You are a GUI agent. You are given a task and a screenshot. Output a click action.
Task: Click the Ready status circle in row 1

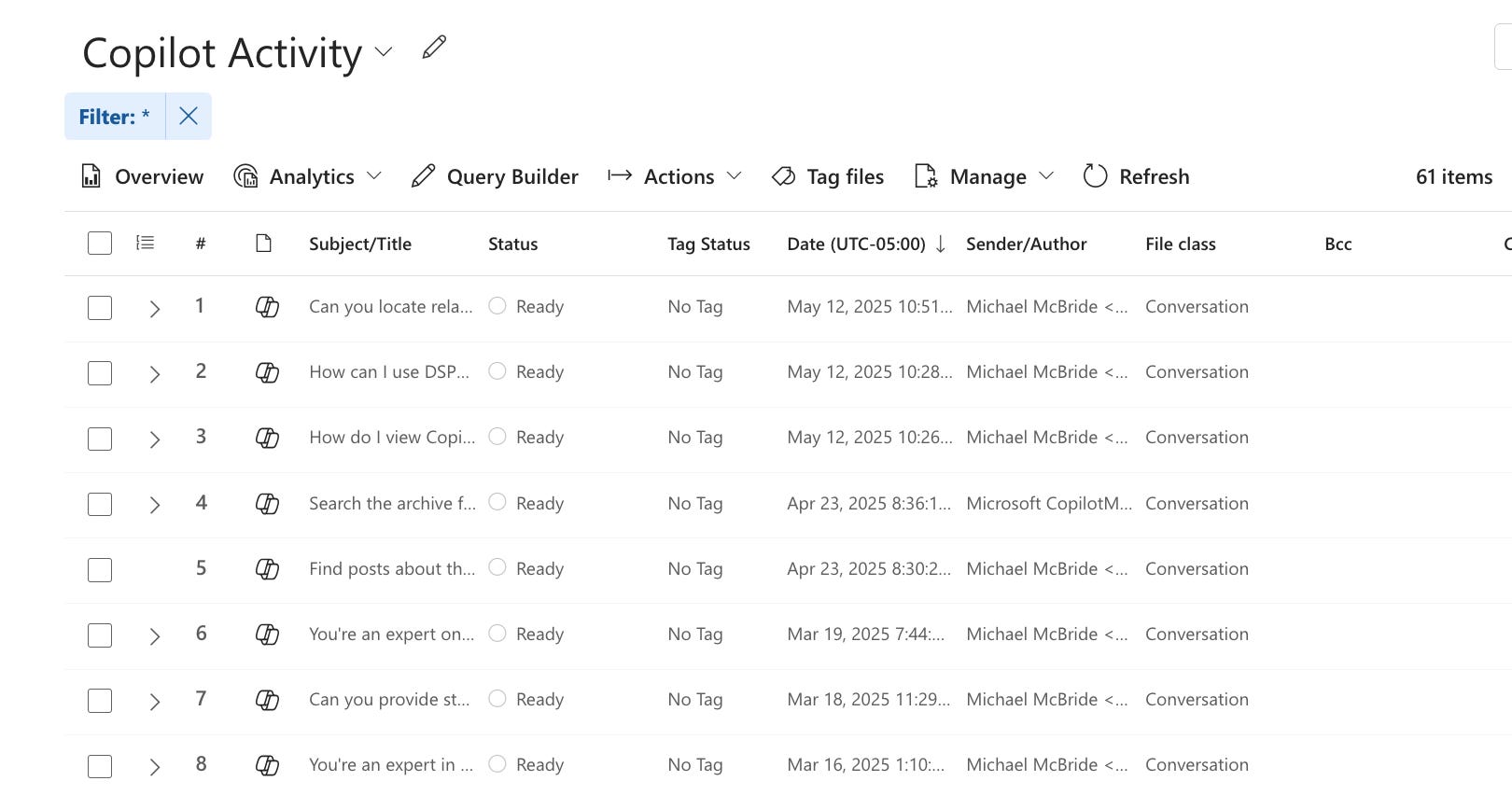point(497,305)
